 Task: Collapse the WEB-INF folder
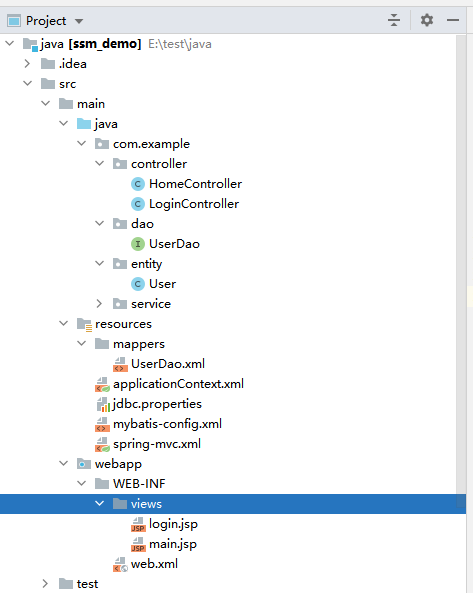[82, 483]
